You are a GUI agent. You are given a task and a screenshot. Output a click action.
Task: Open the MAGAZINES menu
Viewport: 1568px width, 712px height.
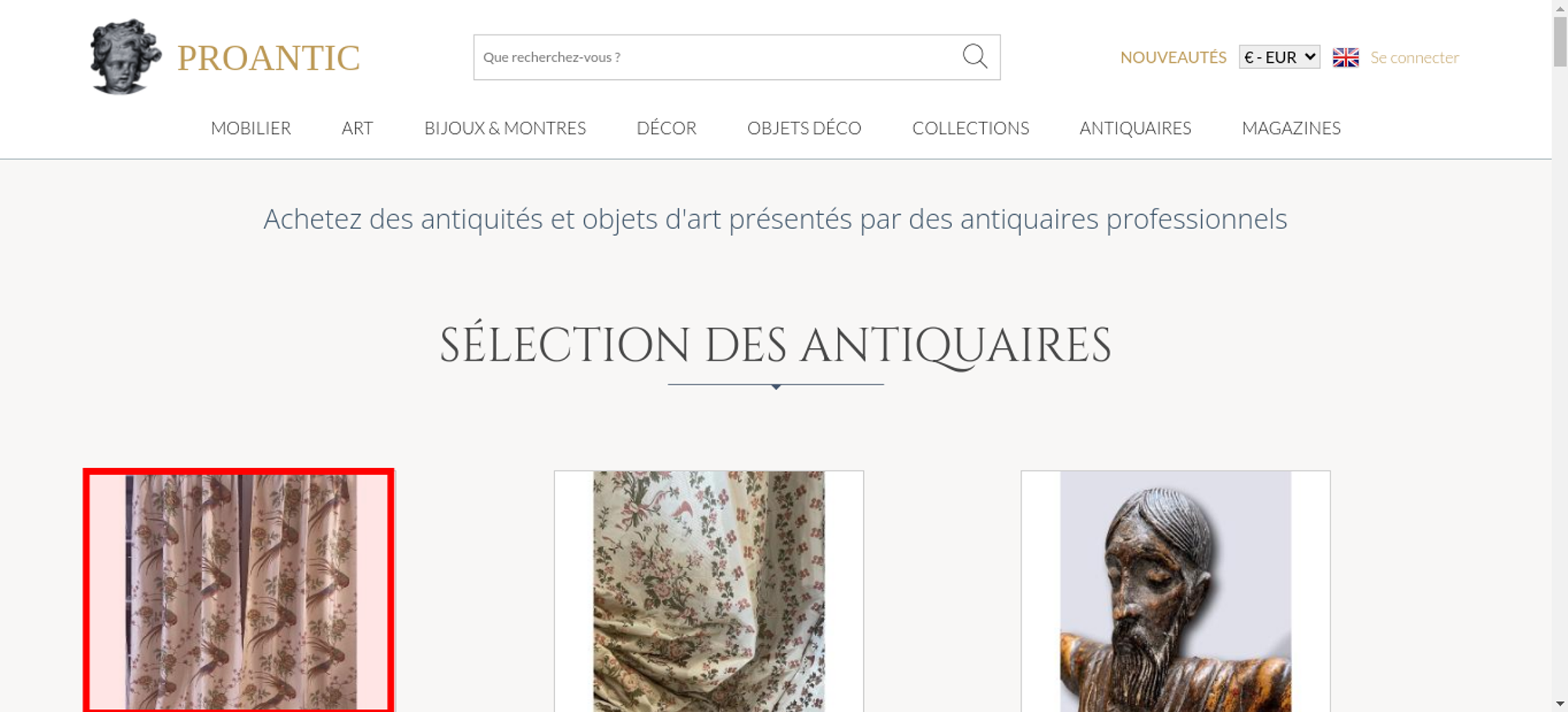1291,128
